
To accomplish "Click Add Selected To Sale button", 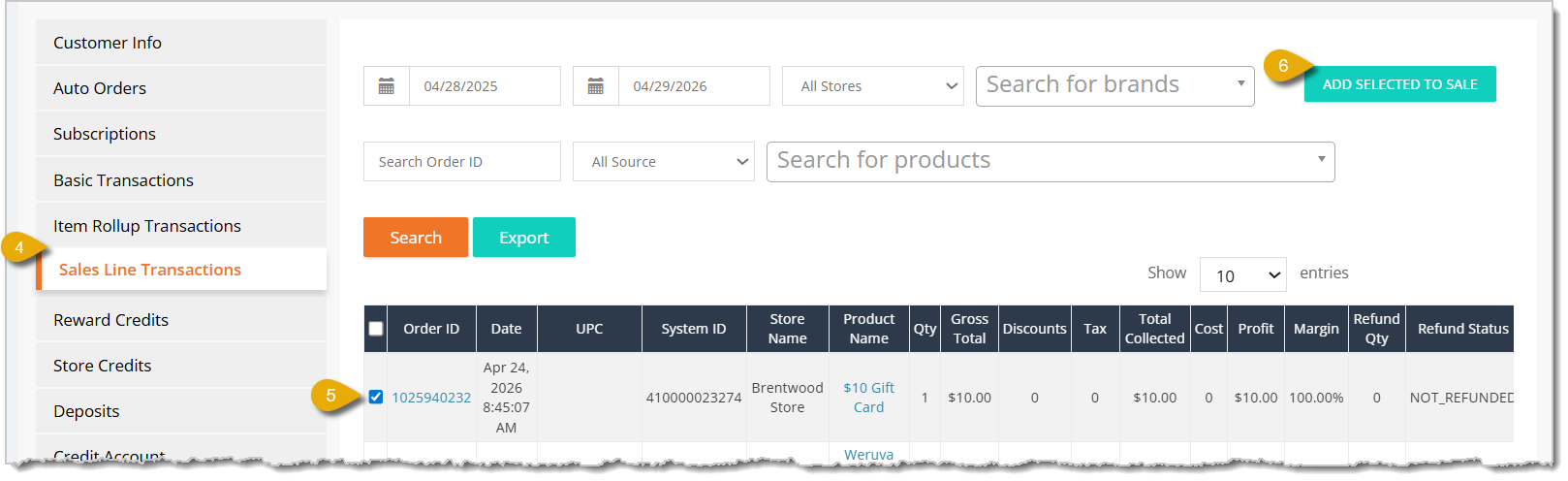I will point(1400,84).
